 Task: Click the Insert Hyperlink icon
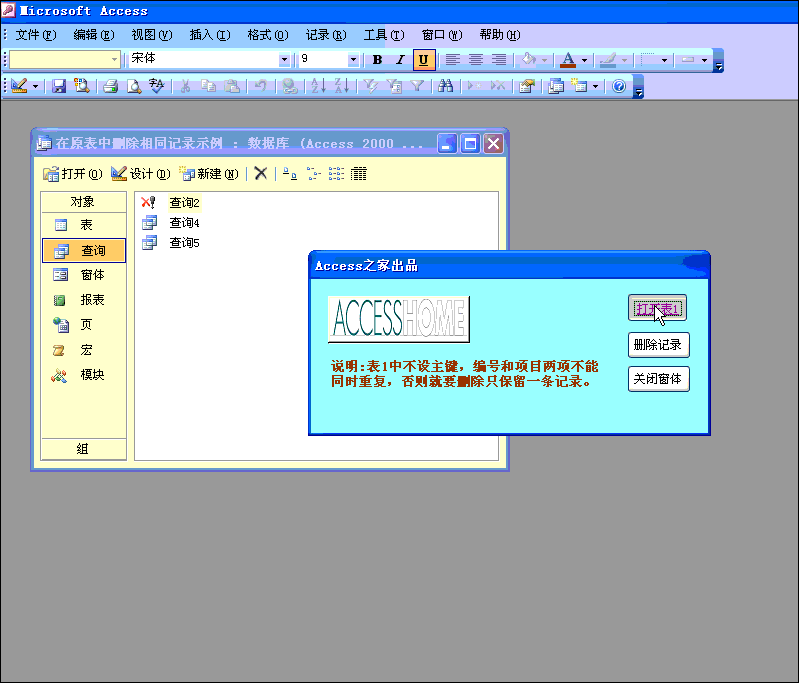click(x=290, y=86)
